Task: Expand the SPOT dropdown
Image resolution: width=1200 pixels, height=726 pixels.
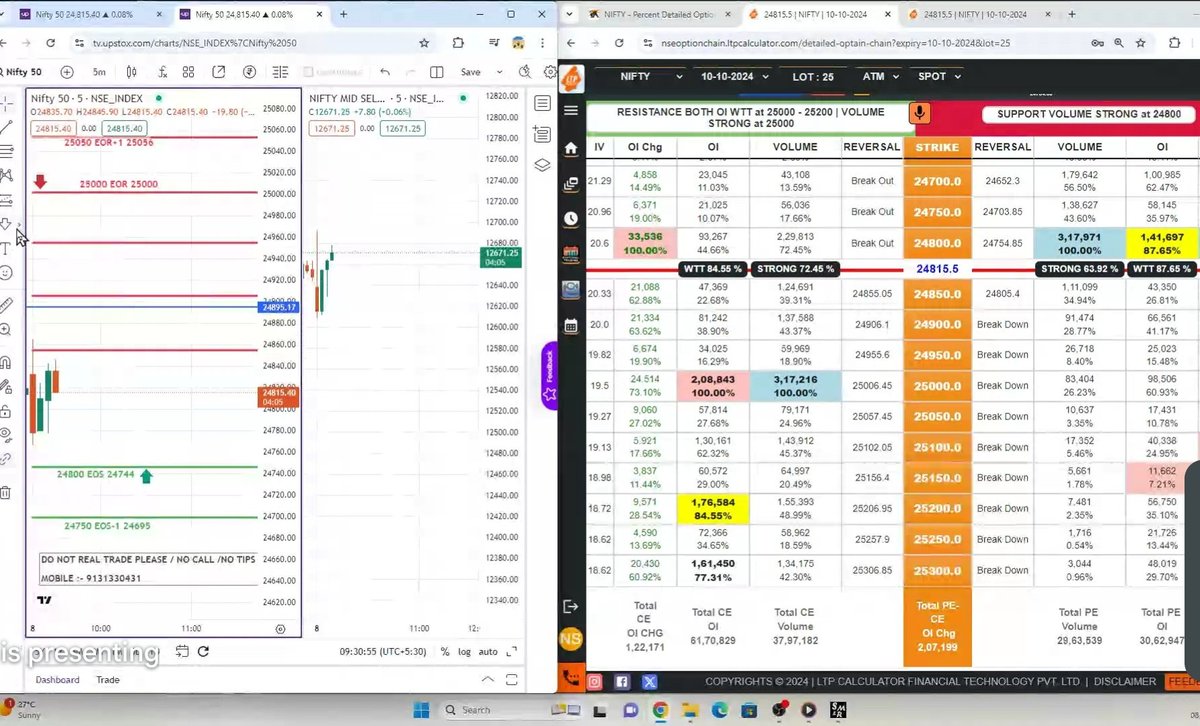Action: coord(936,76)
